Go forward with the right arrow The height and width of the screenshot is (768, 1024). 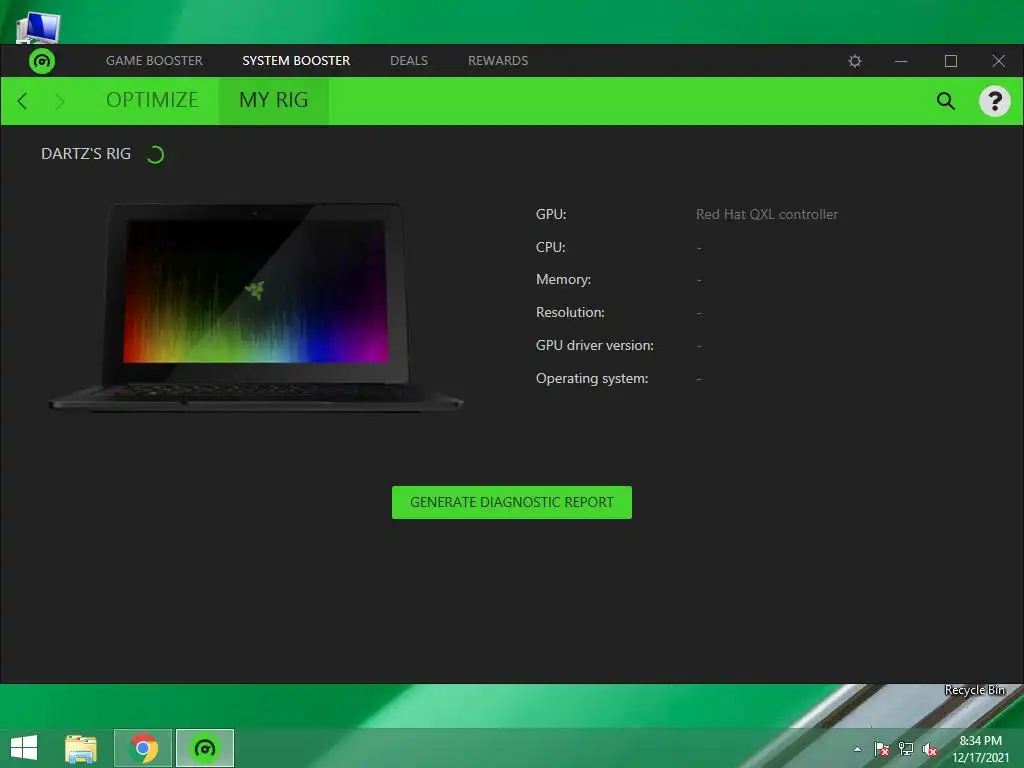pos(59,101)
